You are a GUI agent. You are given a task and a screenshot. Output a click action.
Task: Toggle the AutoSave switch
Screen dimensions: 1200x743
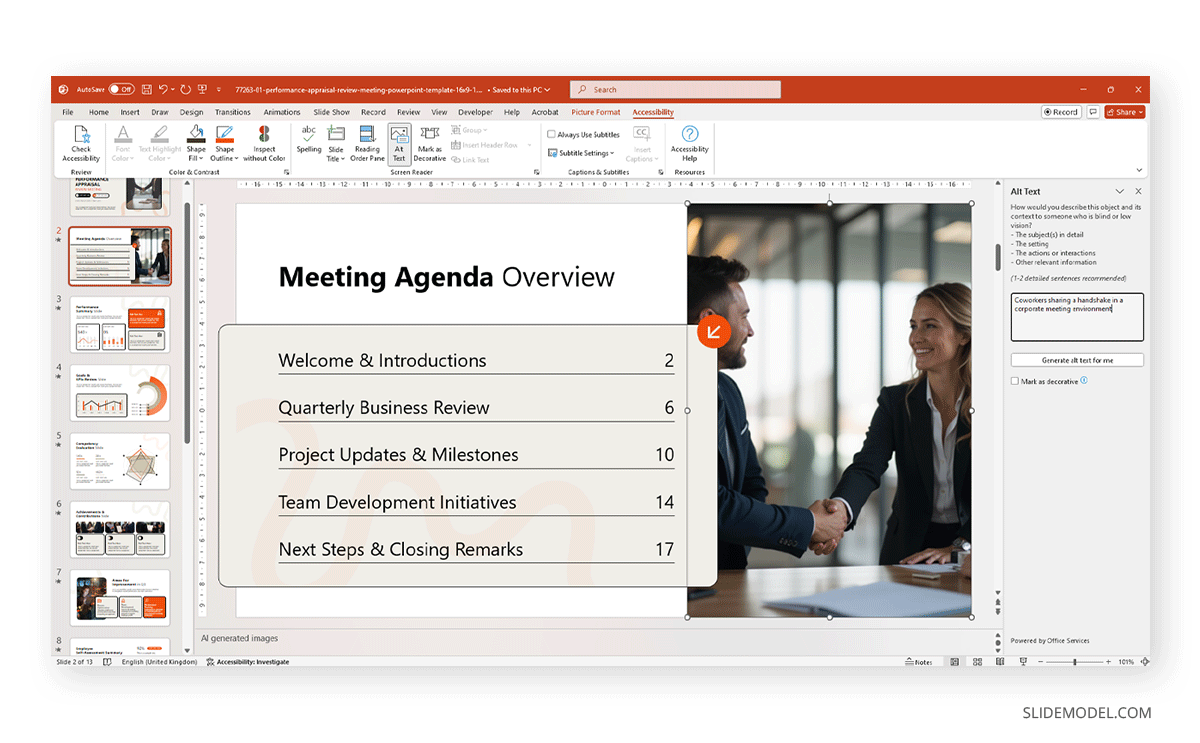(122, 89)
